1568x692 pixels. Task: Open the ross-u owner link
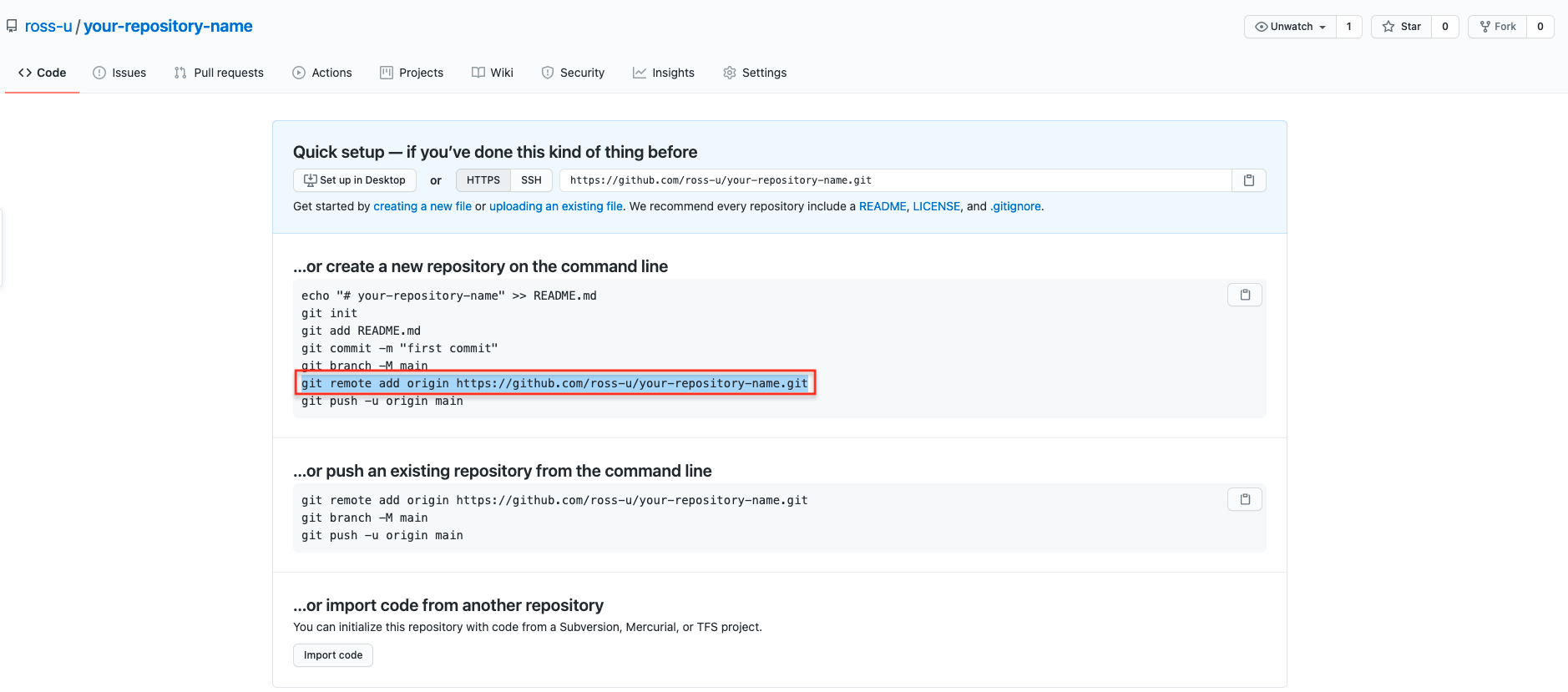[x=48, y=27]
